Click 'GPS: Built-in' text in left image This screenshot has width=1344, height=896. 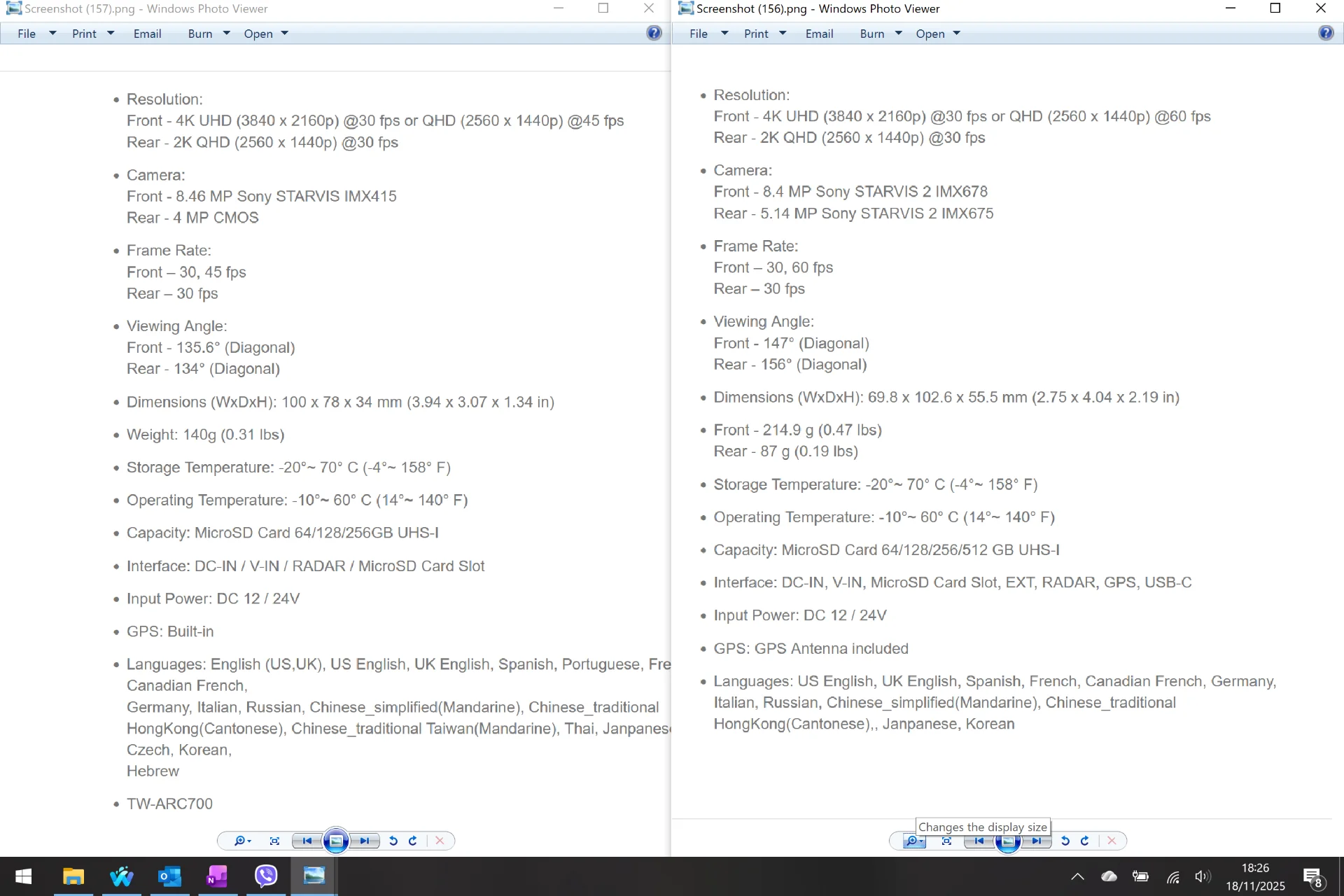170,631
